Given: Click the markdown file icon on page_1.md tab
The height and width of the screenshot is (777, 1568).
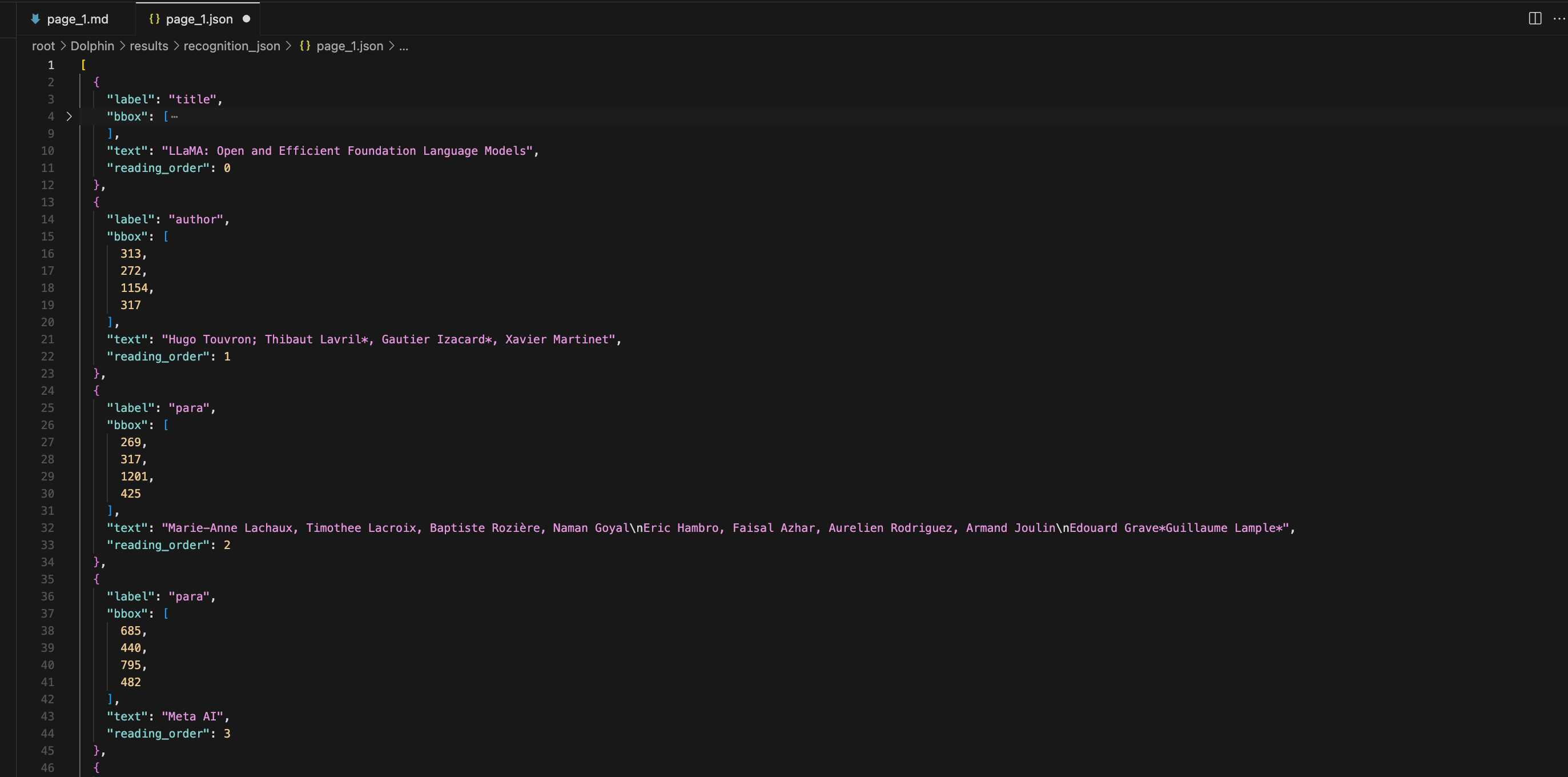Looking at the screenshot, I should 35,19.
